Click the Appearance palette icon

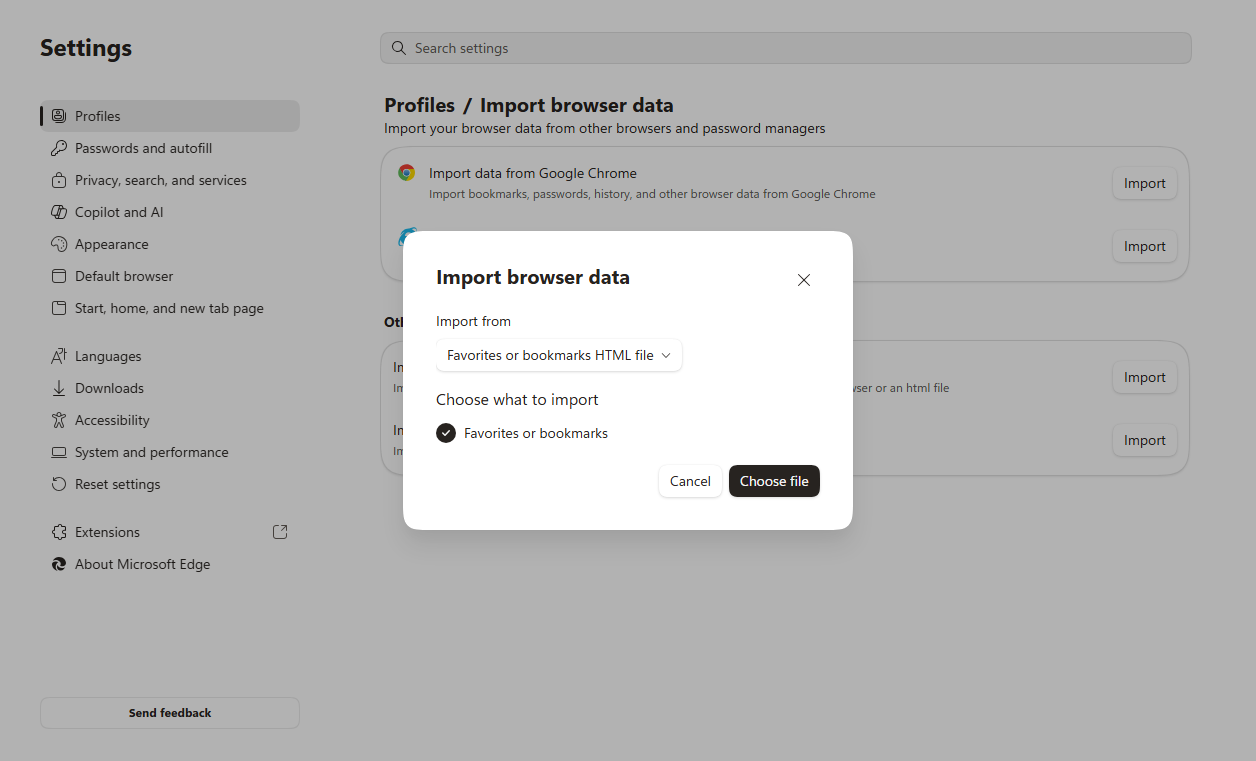click(58, 244)
